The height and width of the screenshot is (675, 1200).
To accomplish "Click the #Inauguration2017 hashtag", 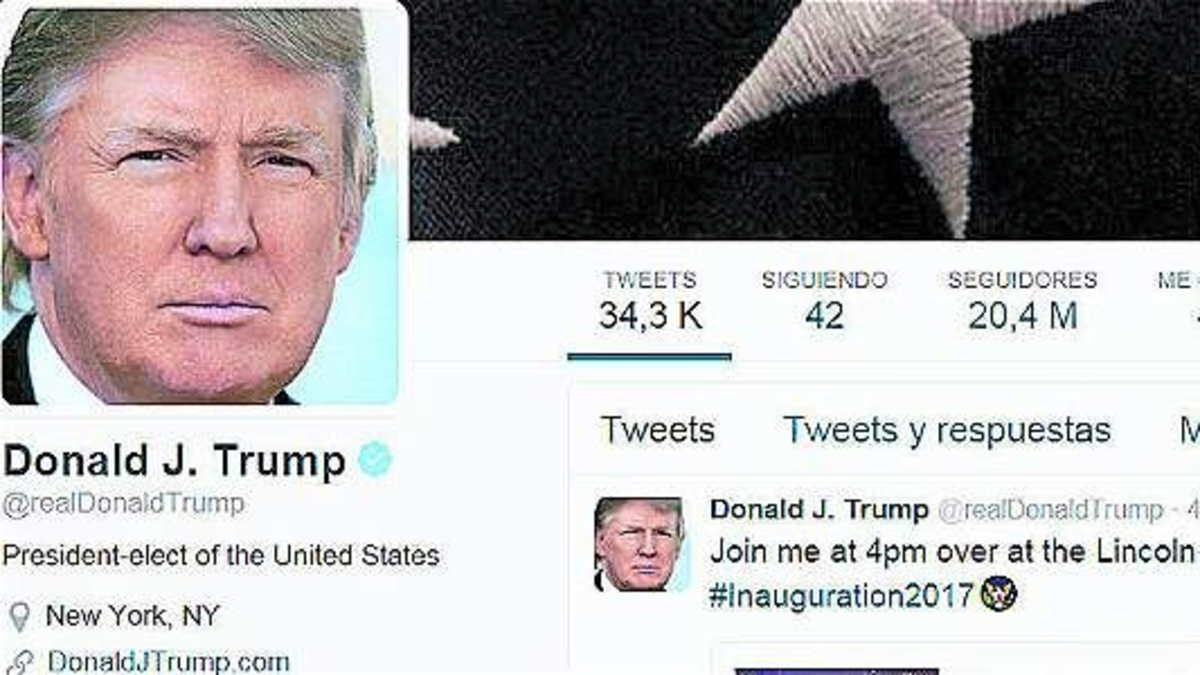I will pos(841,596).
